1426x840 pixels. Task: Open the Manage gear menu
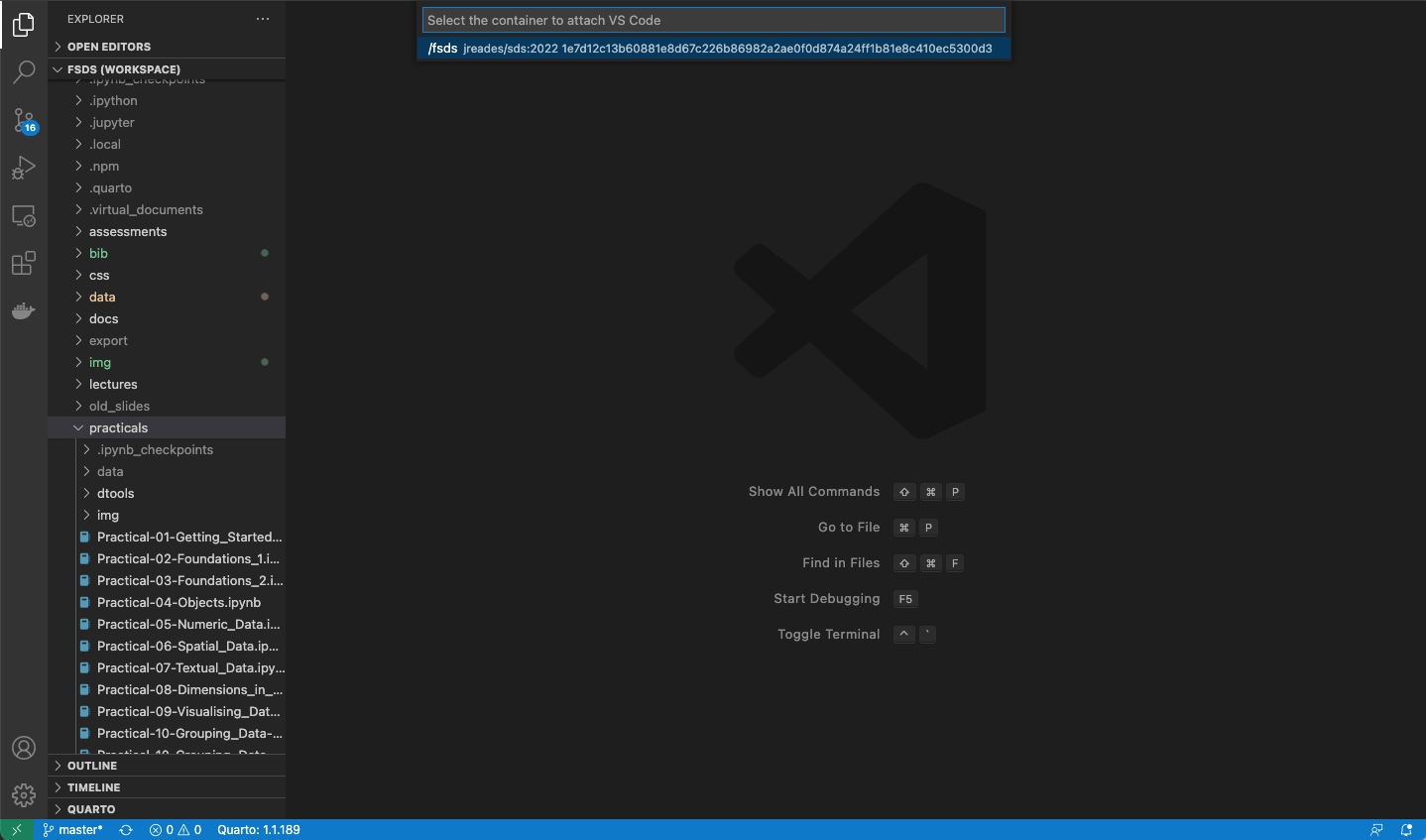(24, 795)
